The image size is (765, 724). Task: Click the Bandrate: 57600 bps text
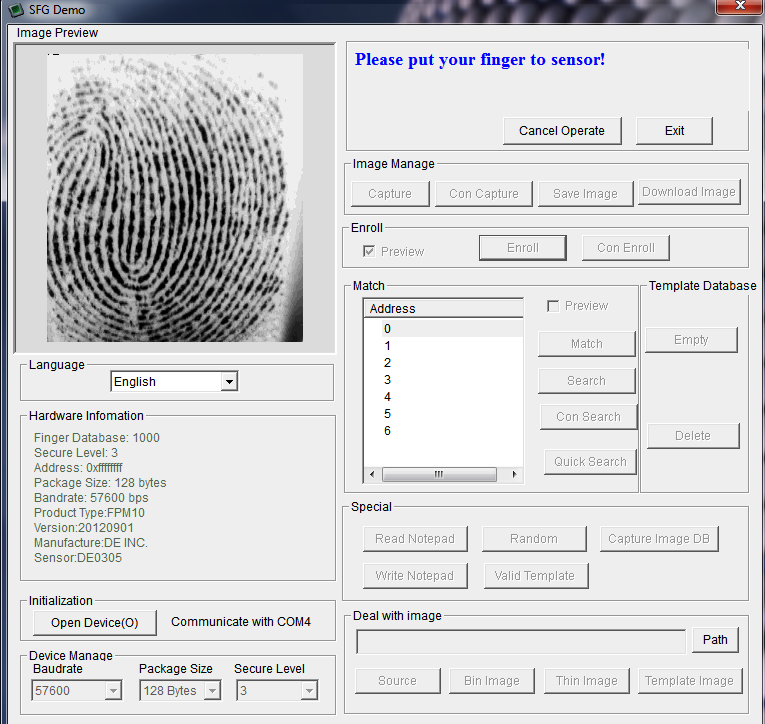91,498
